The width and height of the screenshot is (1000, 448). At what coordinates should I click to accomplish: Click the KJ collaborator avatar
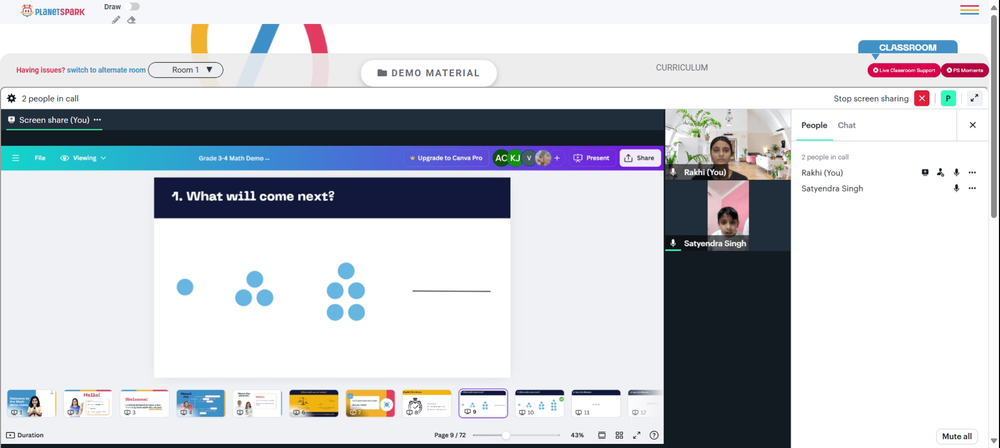[x=515, y=158]
